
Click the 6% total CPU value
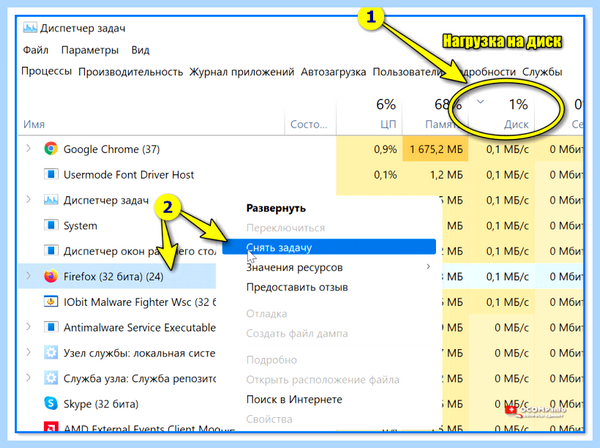coord(386,104)
